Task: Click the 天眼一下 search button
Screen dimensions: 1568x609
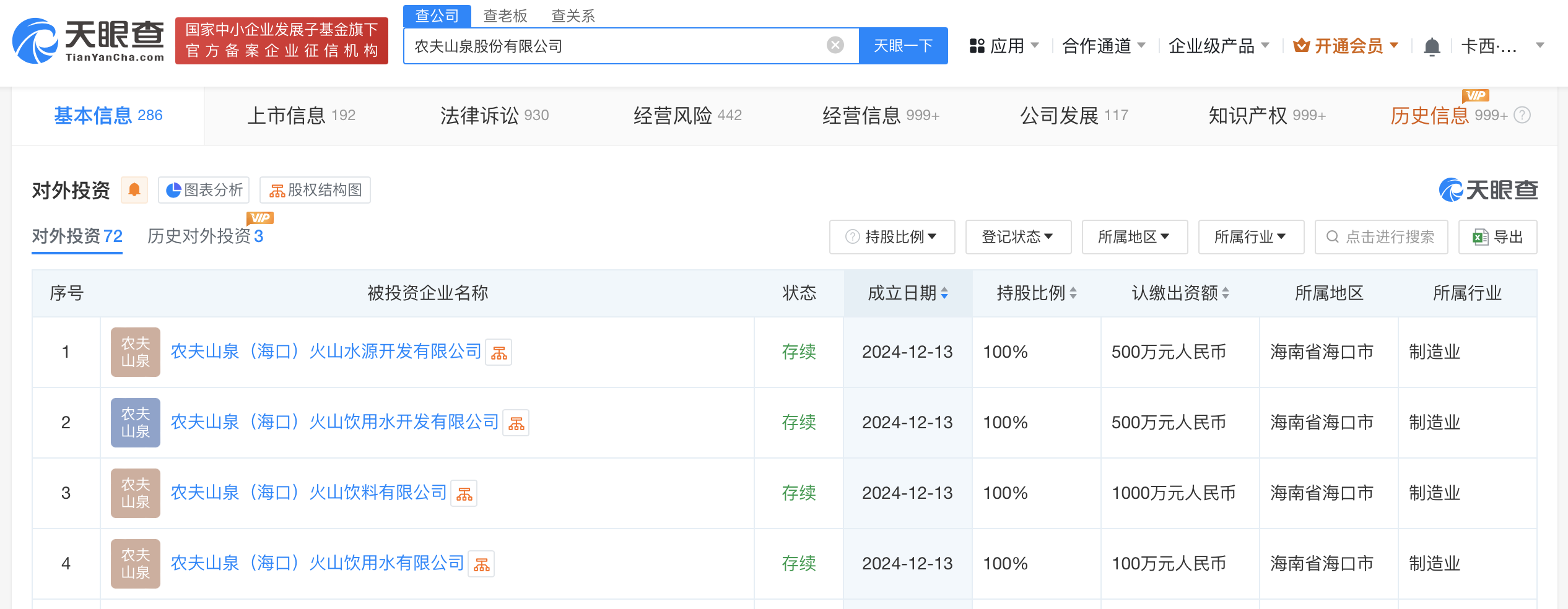Action: pos(903,46)
